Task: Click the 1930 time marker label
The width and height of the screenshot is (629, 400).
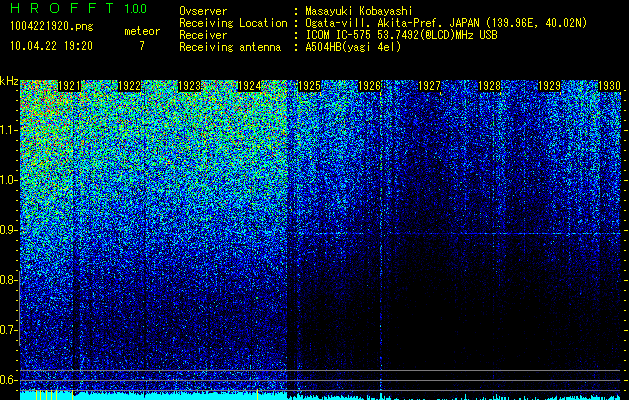Action: (x=609, y=86)
